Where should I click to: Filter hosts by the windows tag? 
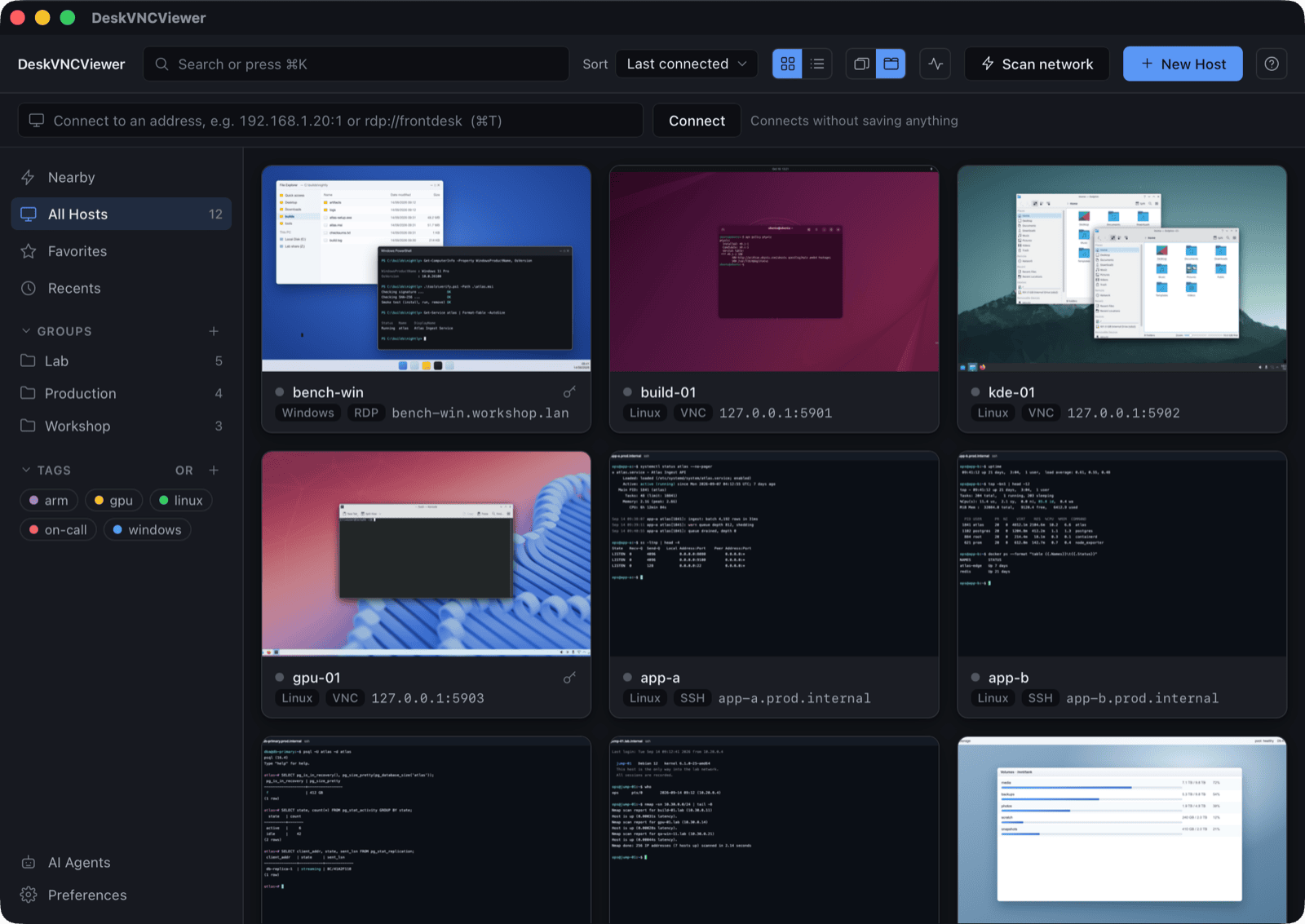pos(148,530)
